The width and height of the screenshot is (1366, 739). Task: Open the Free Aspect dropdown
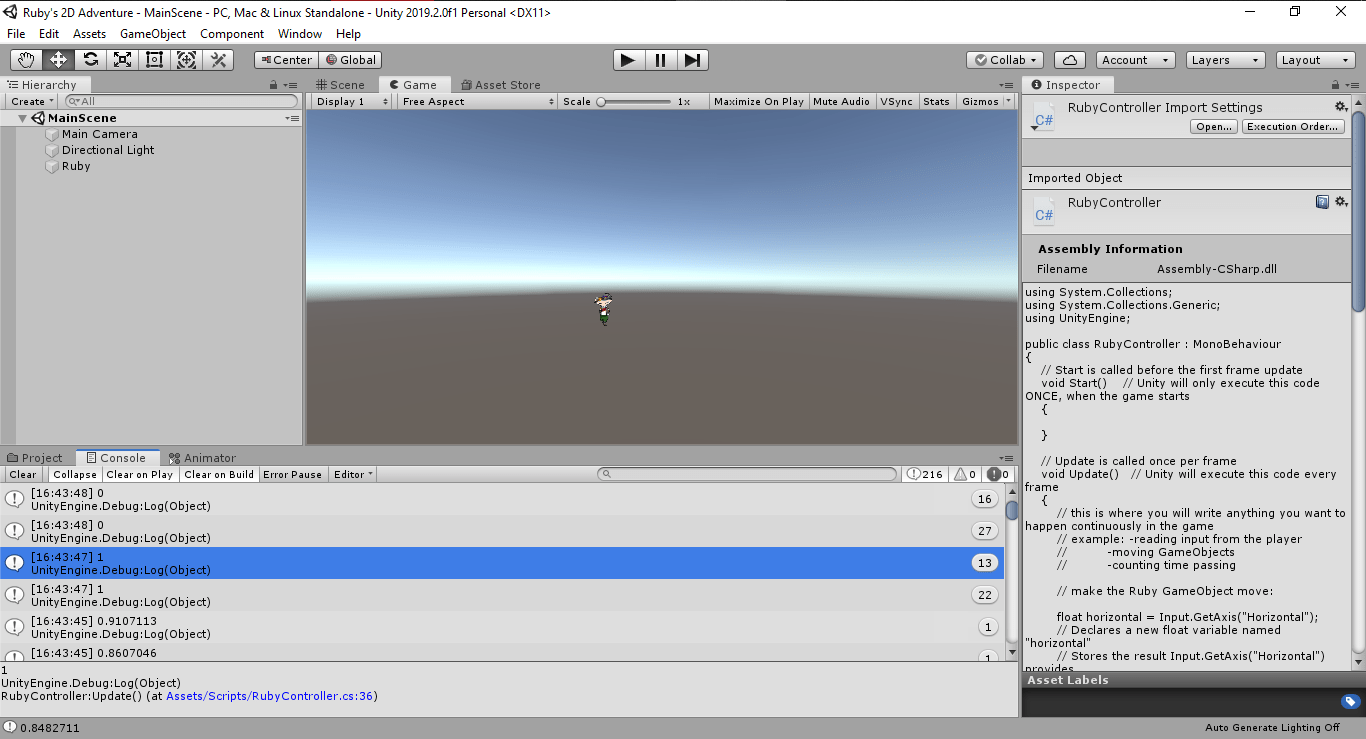[477, 101]
